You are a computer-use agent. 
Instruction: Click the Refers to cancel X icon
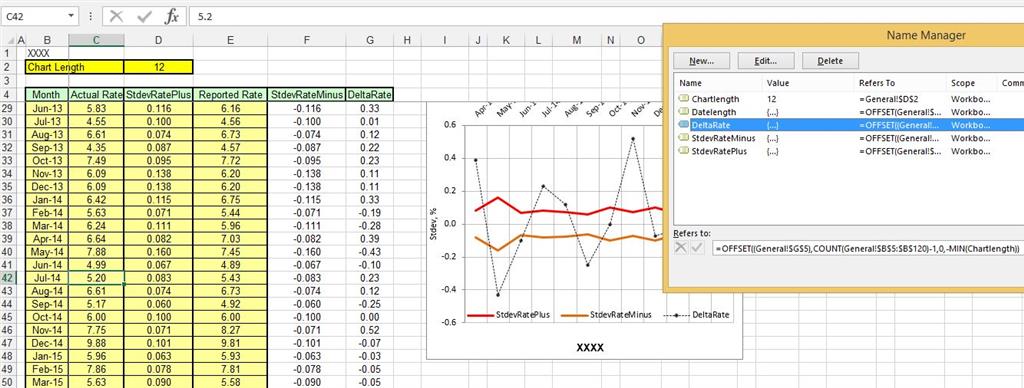pos(682,248)
